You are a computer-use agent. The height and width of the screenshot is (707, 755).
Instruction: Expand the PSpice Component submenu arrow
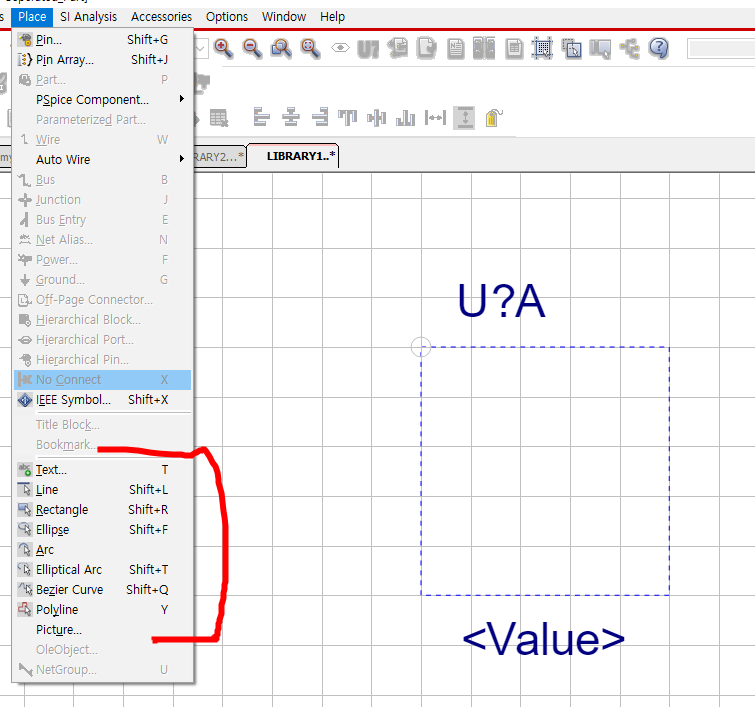pos(182,99)
